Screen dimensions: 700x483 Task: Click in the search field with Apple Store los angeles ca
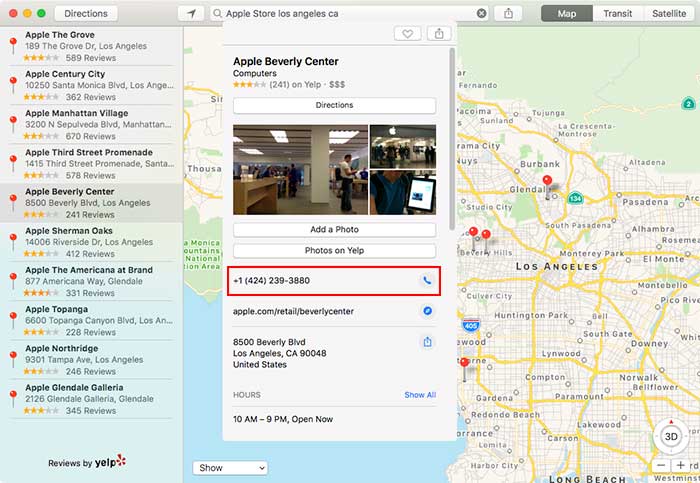[x=348, y=13]
